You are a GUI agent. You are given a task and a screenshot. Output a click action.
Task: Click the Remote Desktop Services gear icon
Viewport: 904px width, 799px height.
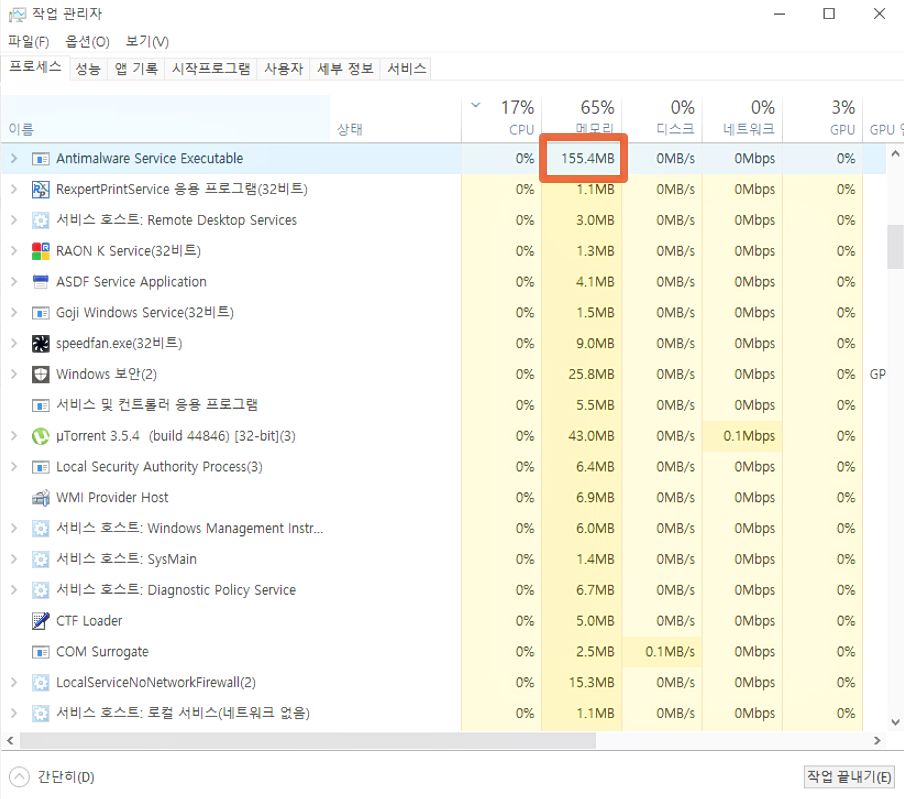(x=40, y=220)
